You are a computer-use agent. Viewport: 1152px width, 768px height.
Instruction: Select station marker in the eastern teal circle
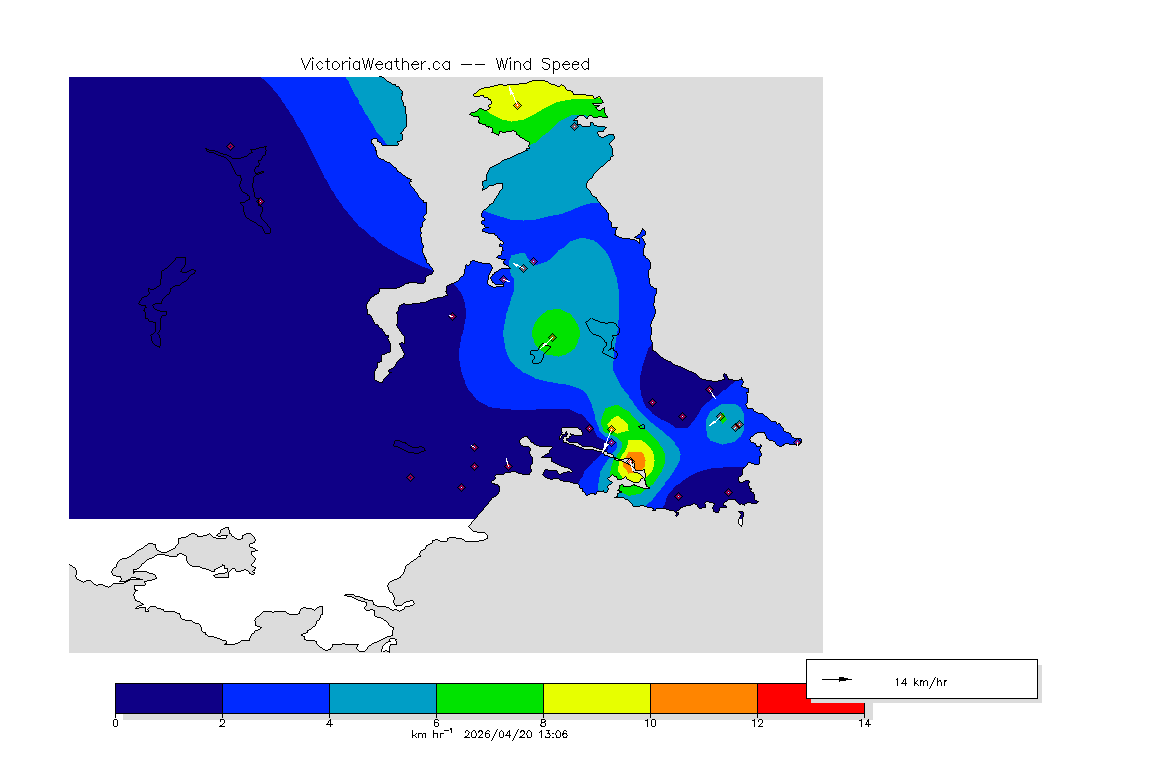coord(720,417)
